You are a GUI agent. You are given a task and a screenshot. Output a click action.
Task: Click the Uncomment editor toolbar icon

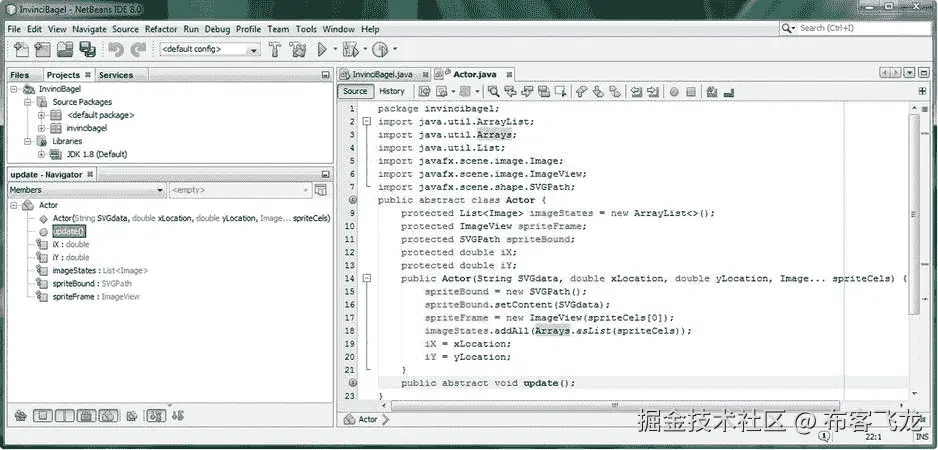tap(729, 92)
